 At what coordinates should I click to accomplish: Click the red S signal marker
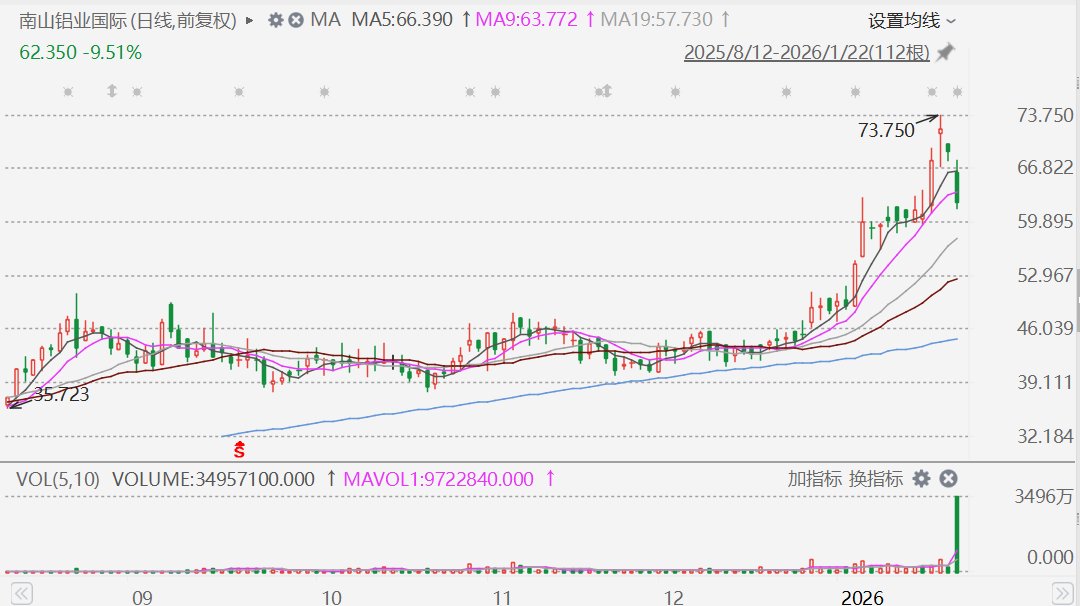pos(239,450)
